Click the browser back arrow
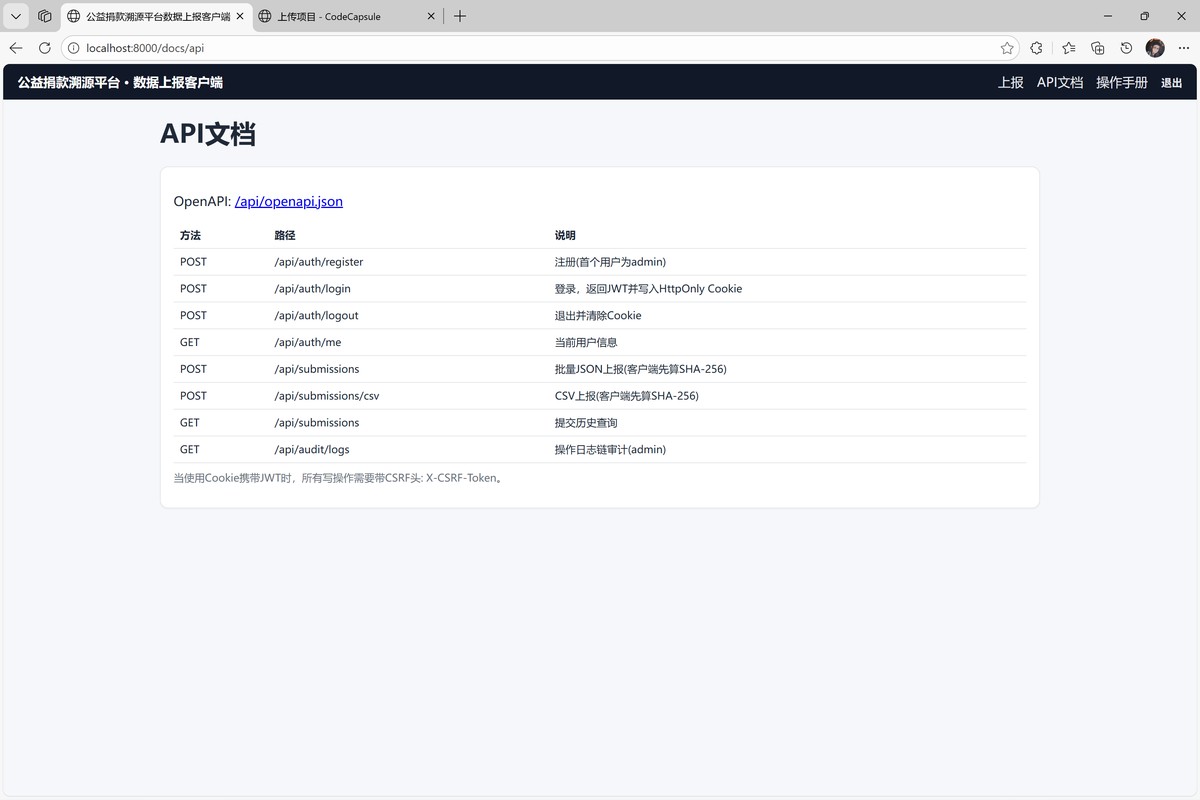 (x=16, y=48)
